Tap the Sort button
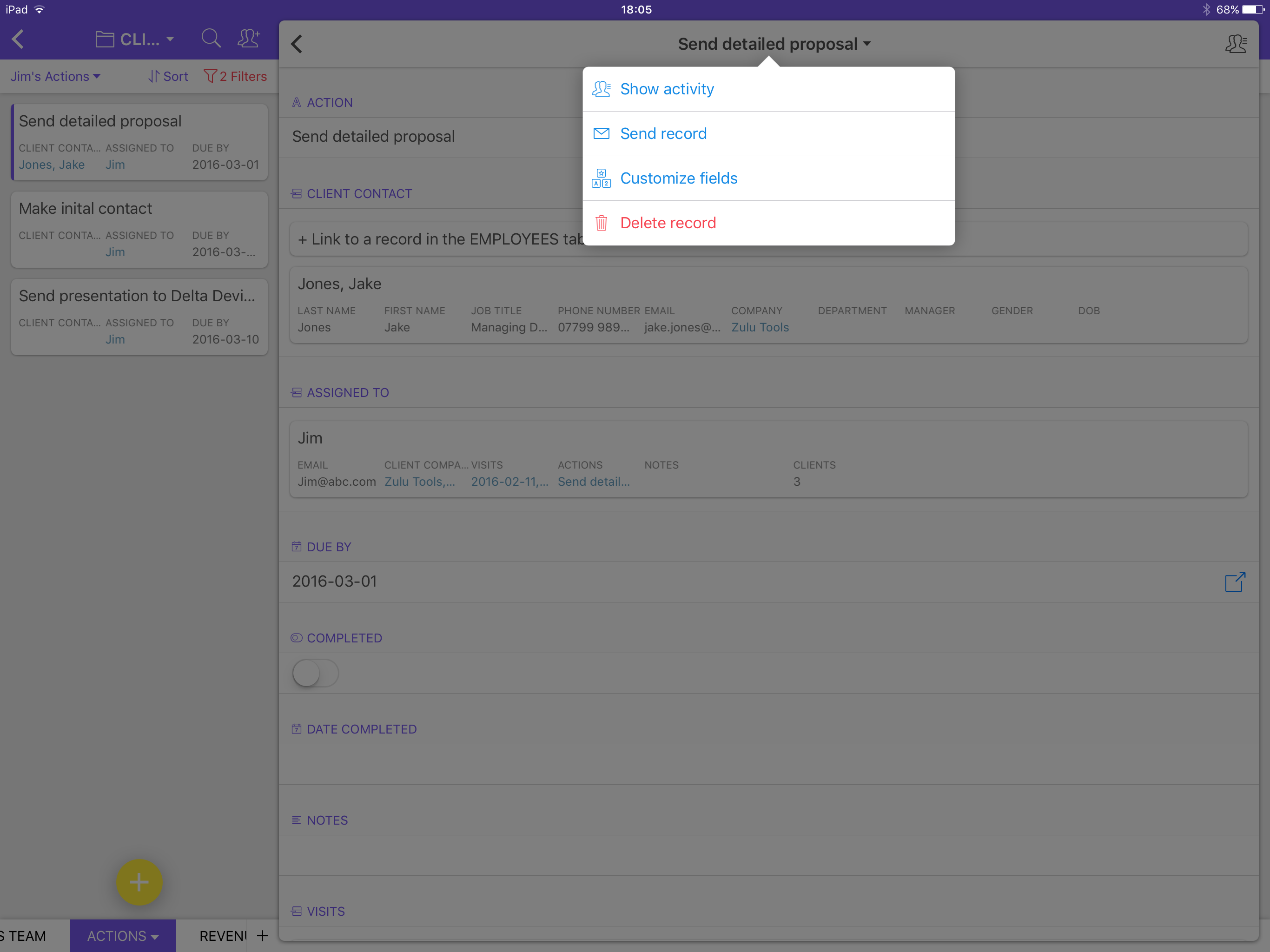Screen dimensions: 1270x952 click(168, 76)
